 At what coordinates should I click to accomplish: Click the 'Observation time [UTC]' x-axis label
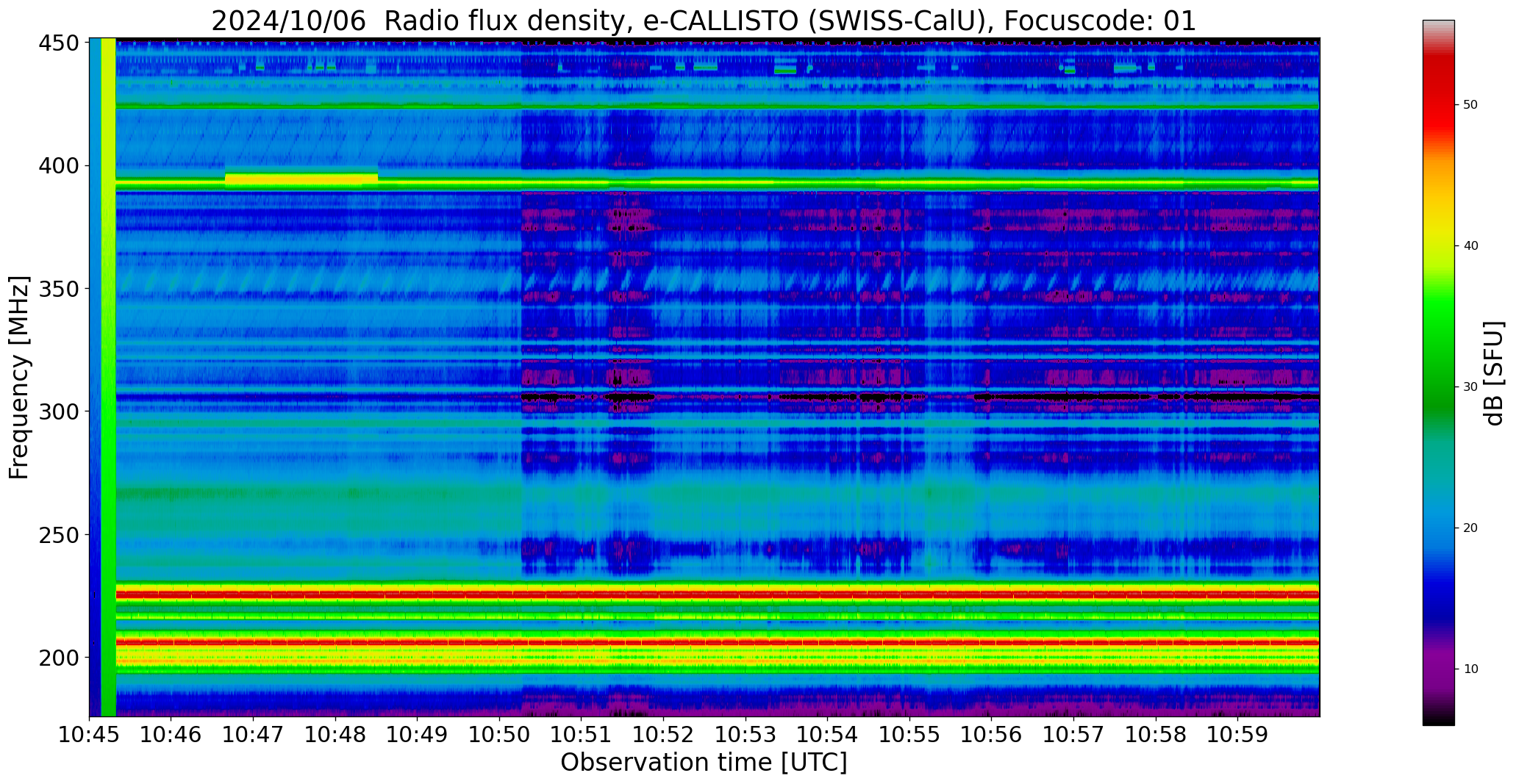click(704, 763)
